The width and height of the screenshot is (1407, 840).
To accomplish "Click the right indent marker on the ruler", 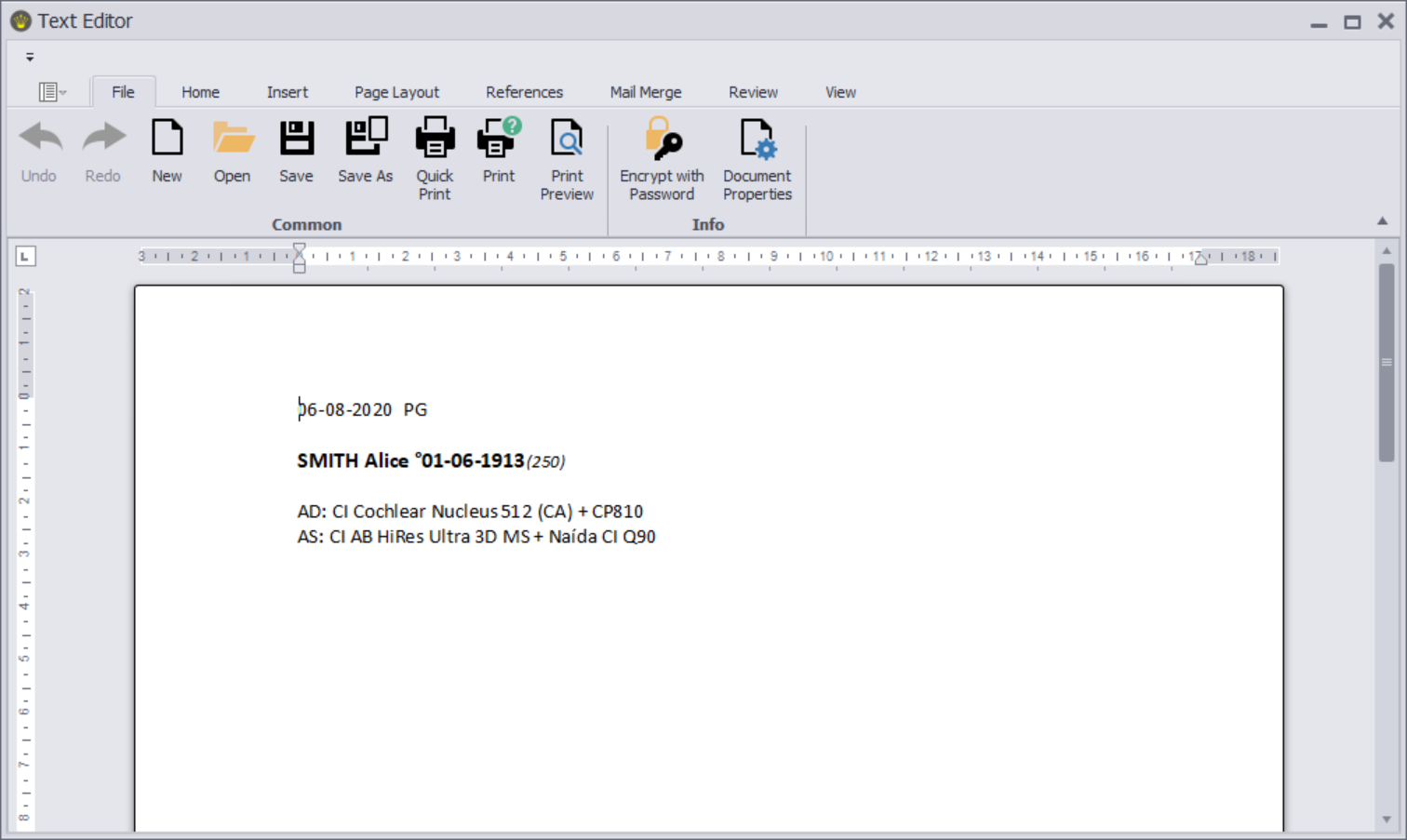I will [1200, 259].
